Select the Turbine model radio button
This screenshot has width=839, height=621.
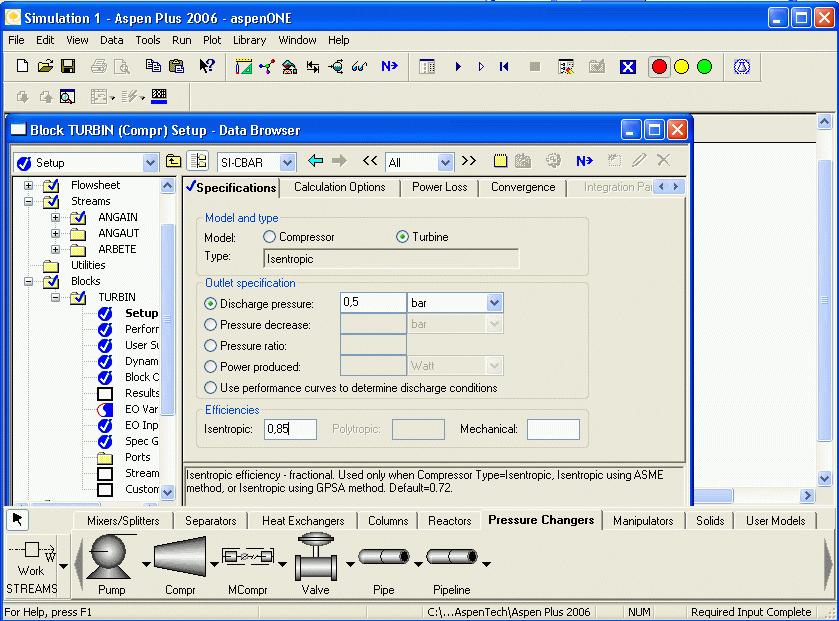click(402, 236)
